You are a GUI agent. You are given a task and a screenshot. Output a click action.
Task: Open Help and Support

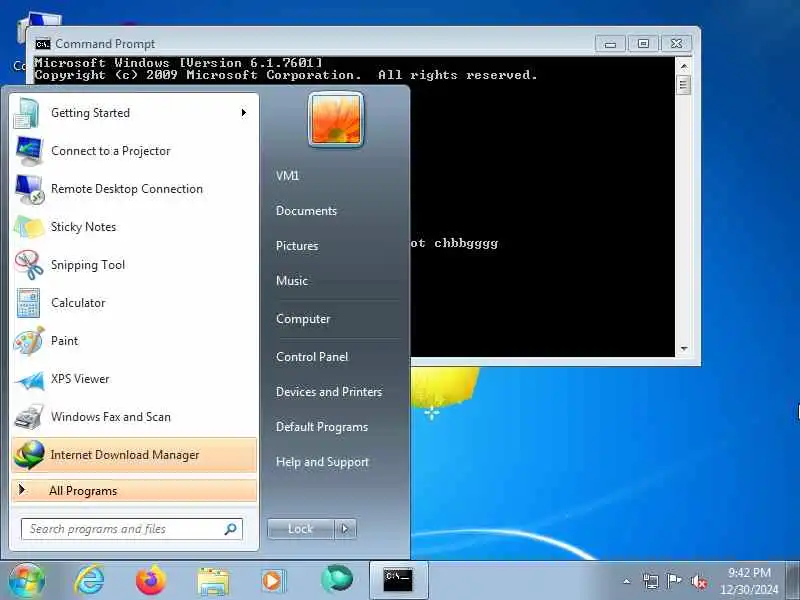322,462
